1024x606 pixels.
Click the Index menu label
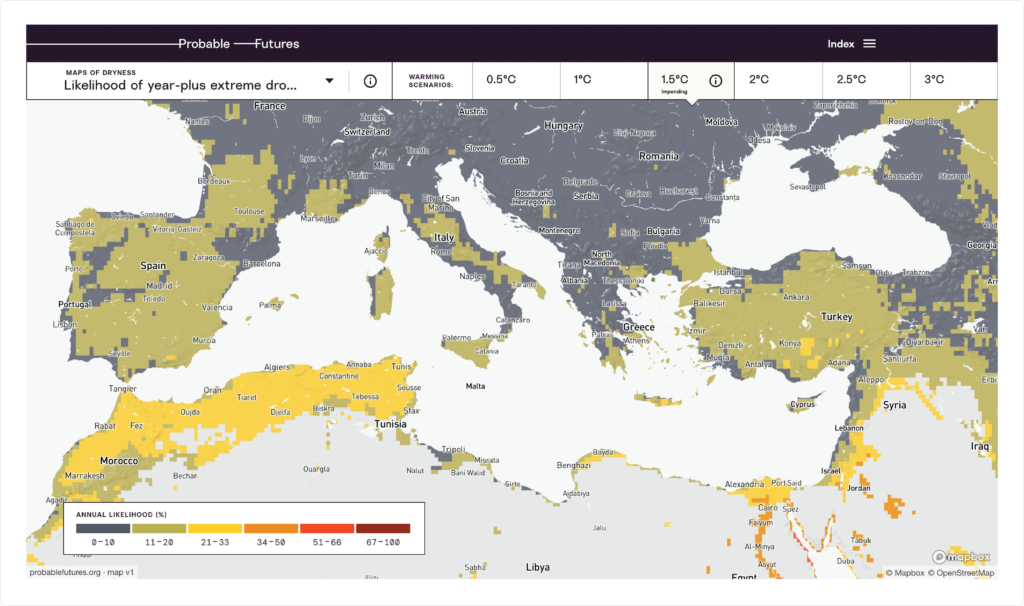click(840, 44)
